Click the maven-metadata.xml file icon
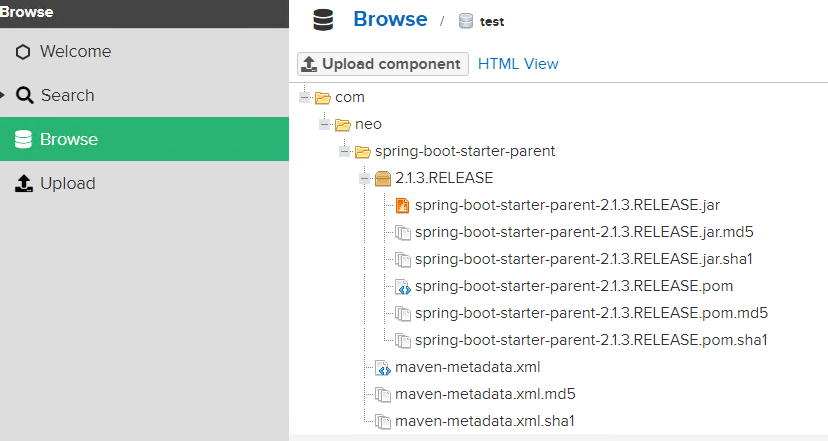 coord(383,367)
